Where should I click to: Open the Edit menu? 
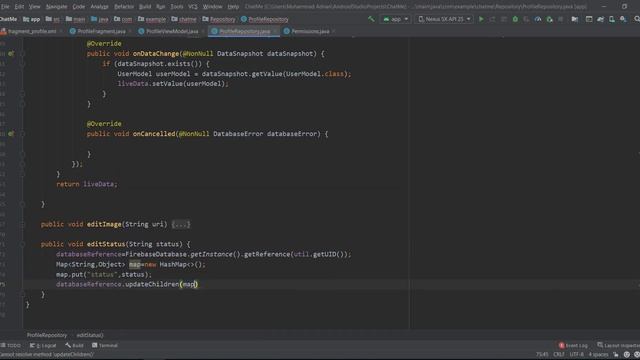click(x=19, y=7)
